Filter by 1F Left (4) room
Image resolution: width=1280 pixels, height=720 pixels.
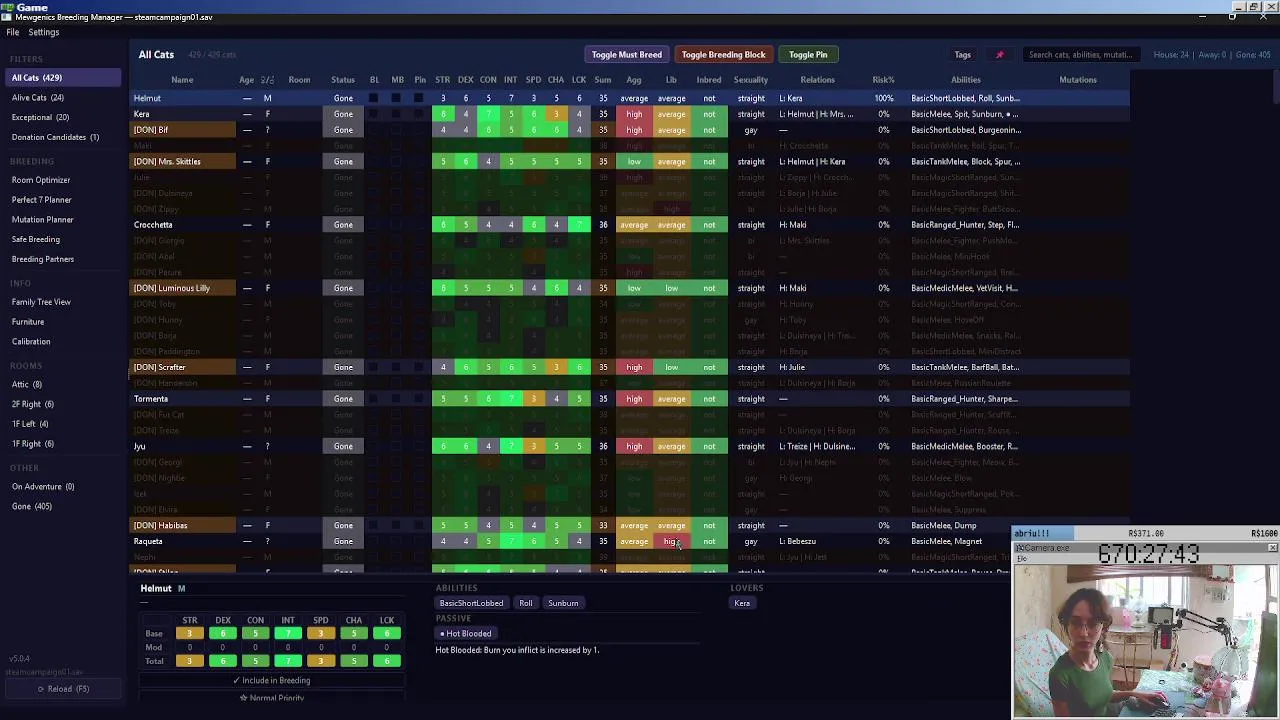point(63,424)
